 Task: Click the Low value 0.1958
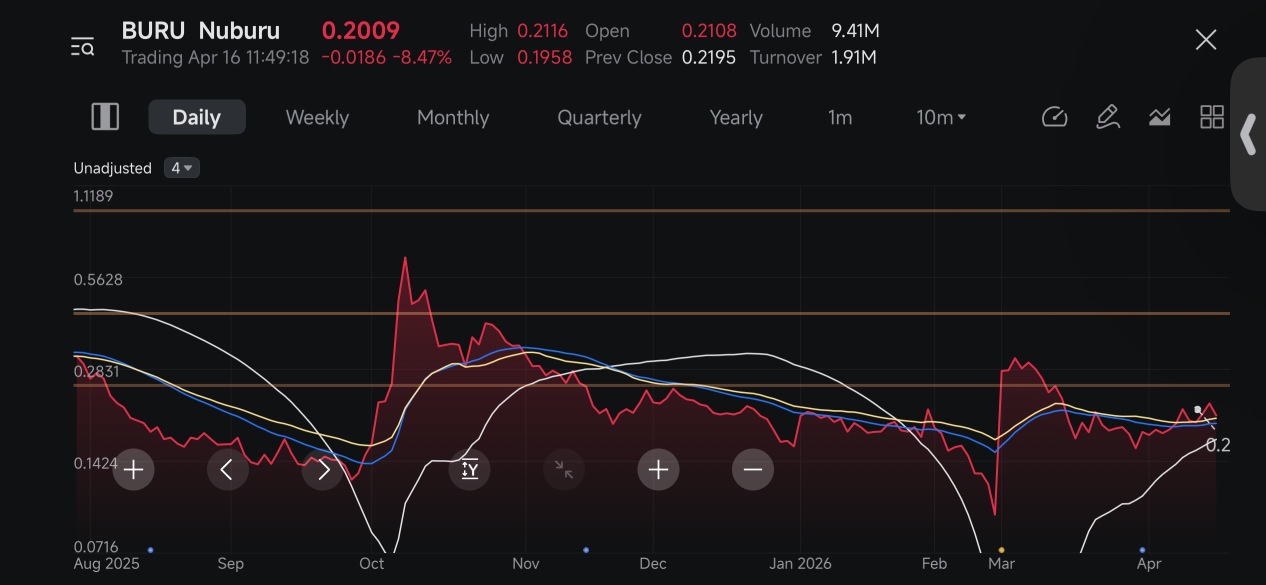[x=545, y=57]
